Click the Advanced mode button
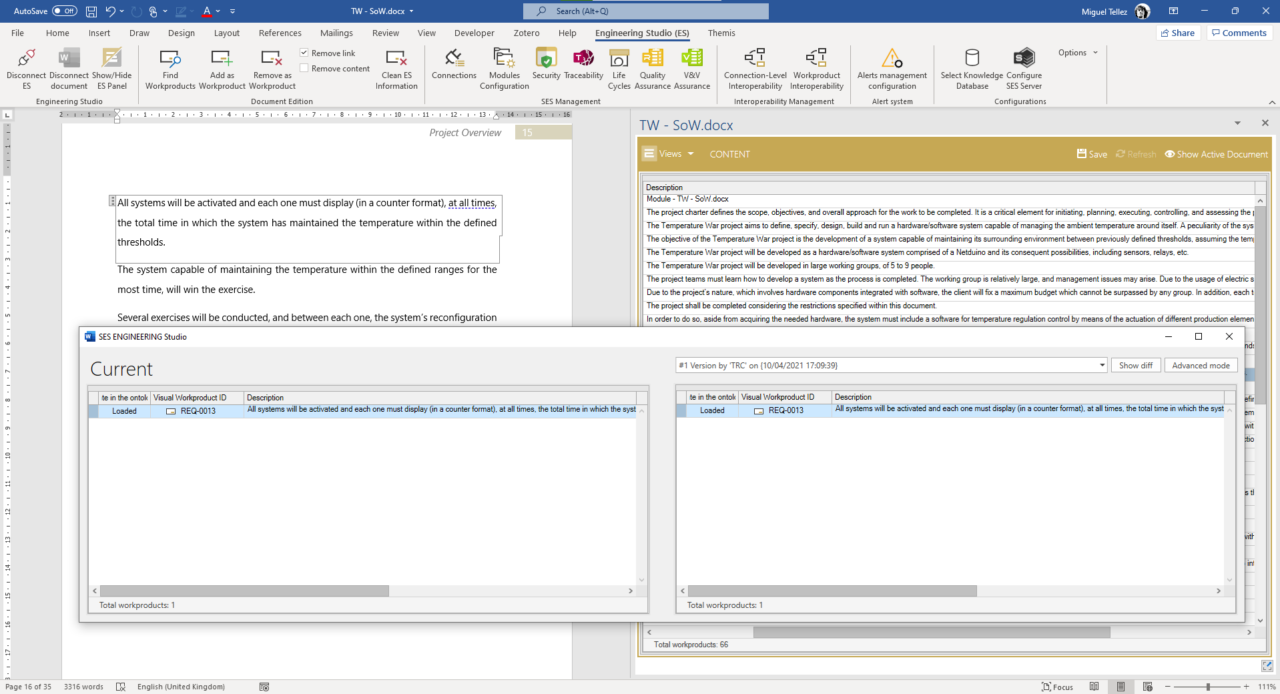The image size is (1280, 694). tap(1201, 366)
